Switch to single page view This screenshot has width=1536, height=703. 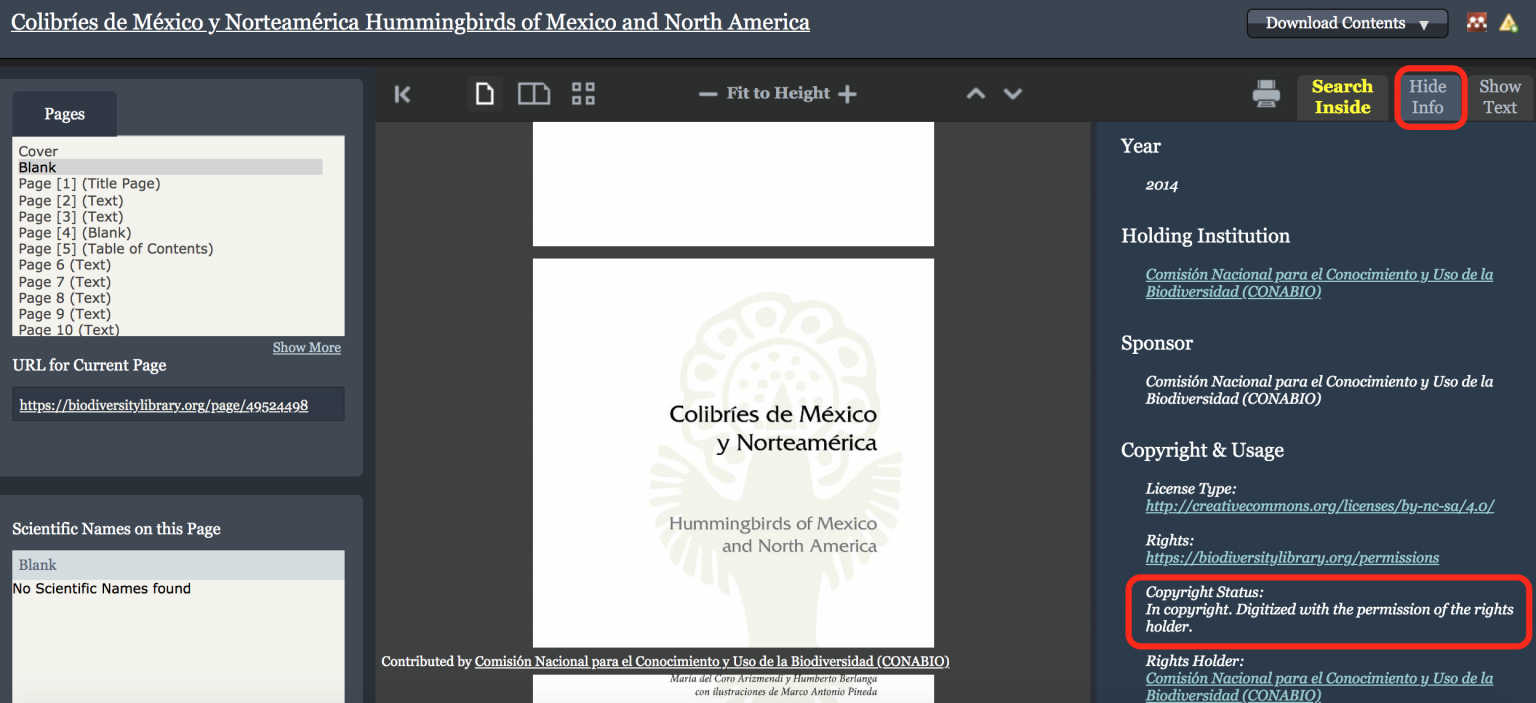[x=484, y=94]
